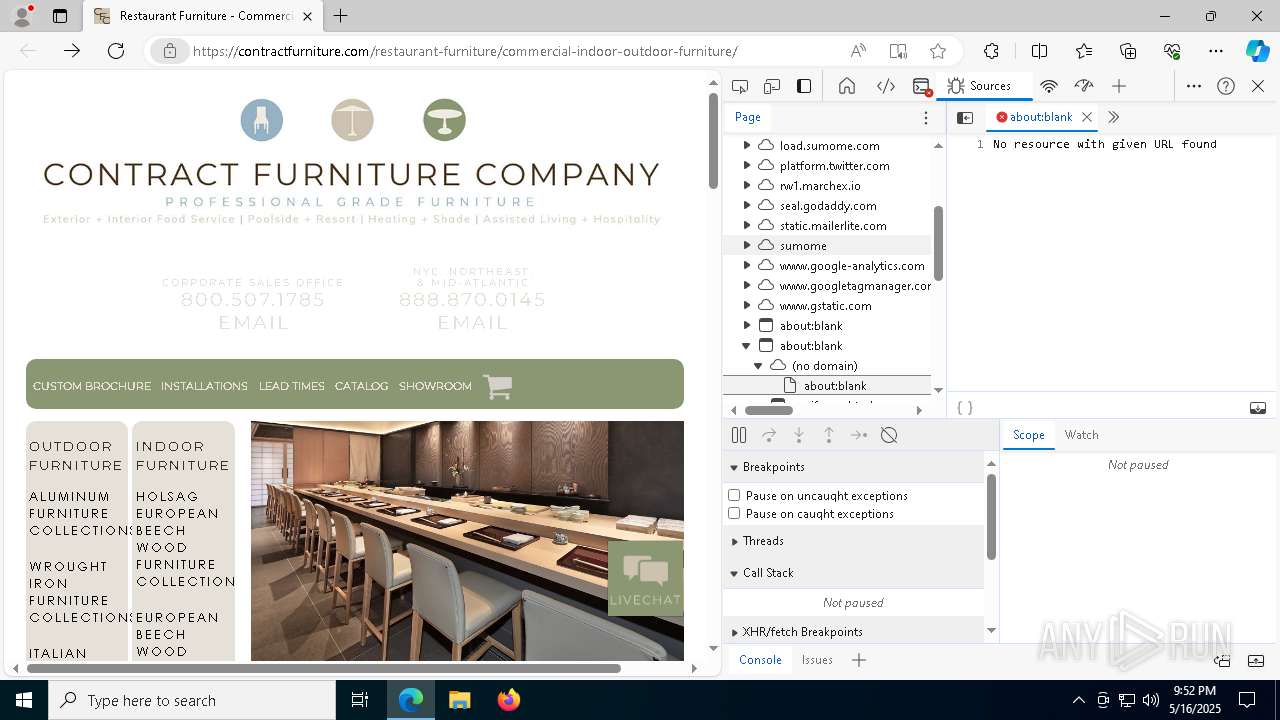Open File Explorer from the taskbar
The image size is (1280, 720).
coord(460,700)
